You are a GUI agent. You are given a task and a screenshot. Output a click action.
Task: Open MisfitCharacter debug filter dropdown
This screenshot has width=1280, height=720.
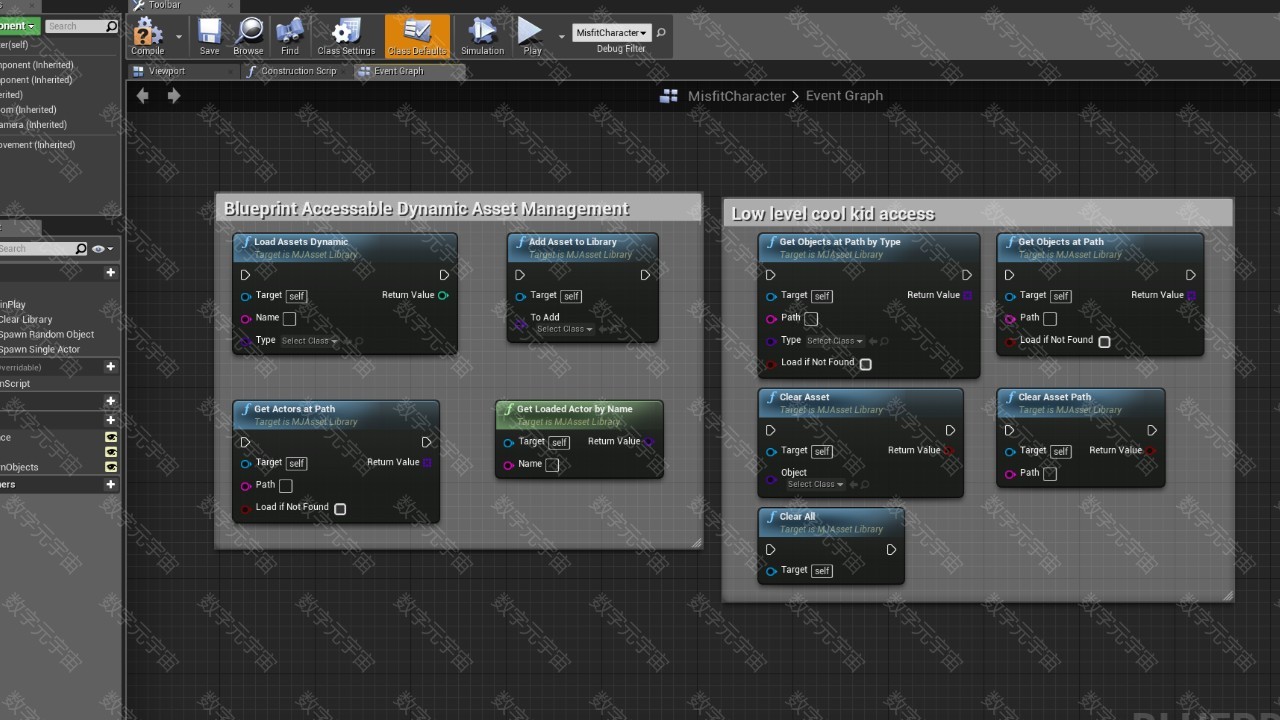tap(612, 33)
